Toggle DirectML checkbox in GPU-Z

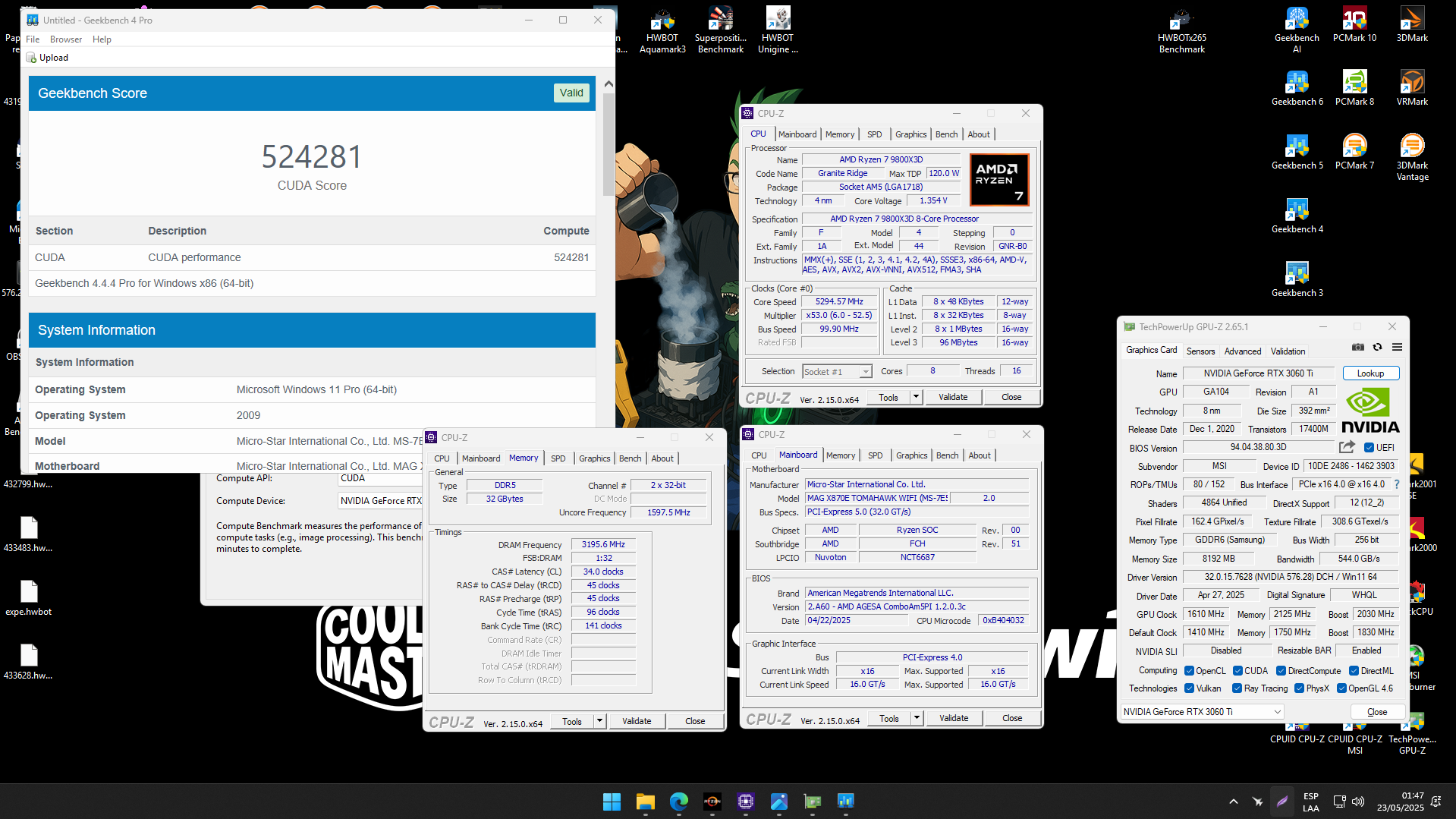tap(1354, 671)
